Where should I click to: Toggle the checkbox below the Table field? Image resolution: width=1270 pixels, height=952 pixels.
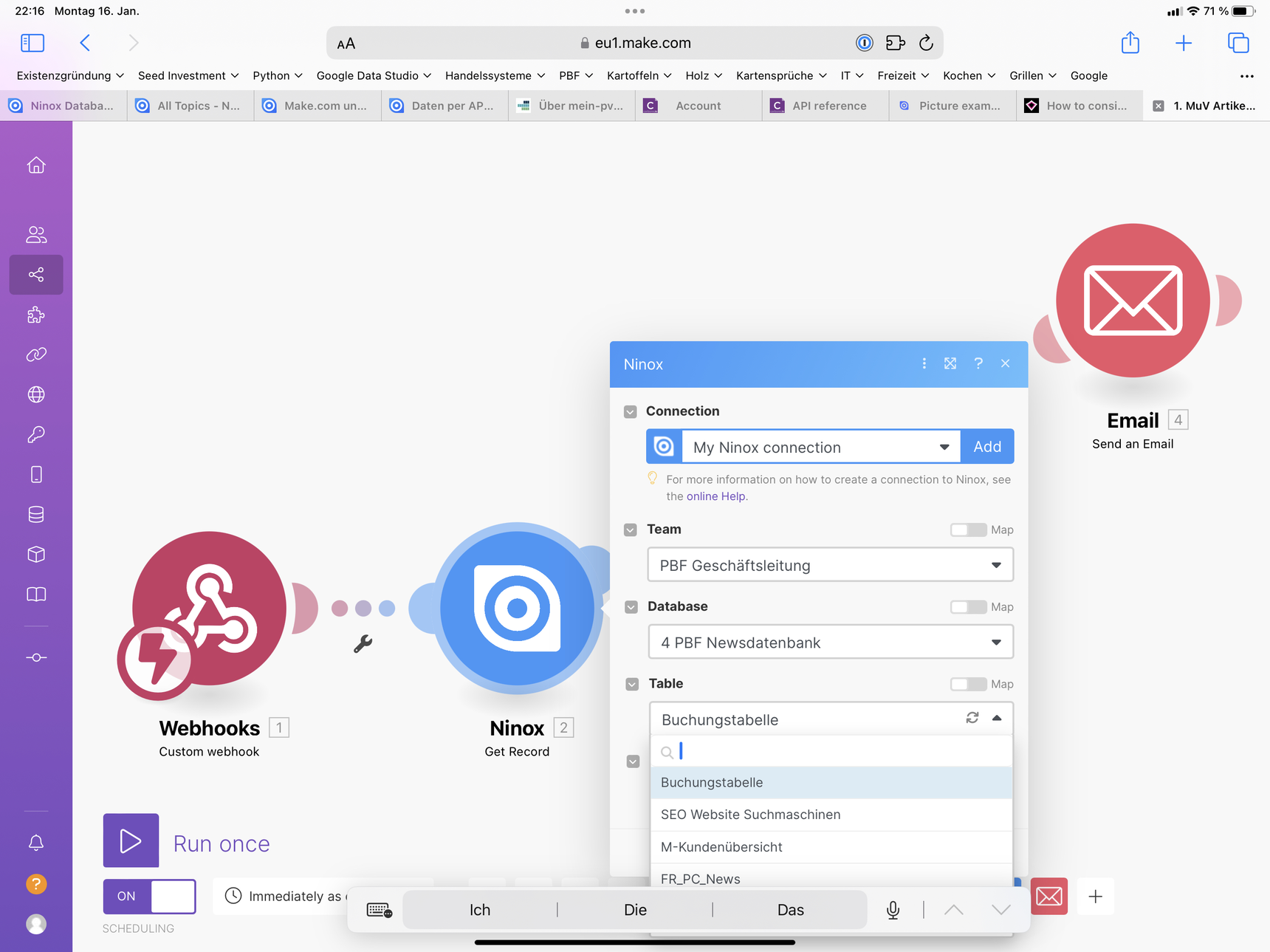(x=633, y=761)
